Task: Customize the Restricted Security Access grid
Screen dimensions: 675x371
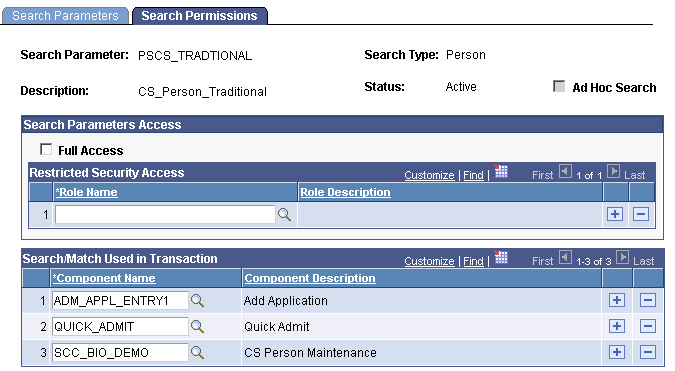Action: click(429, 175)
